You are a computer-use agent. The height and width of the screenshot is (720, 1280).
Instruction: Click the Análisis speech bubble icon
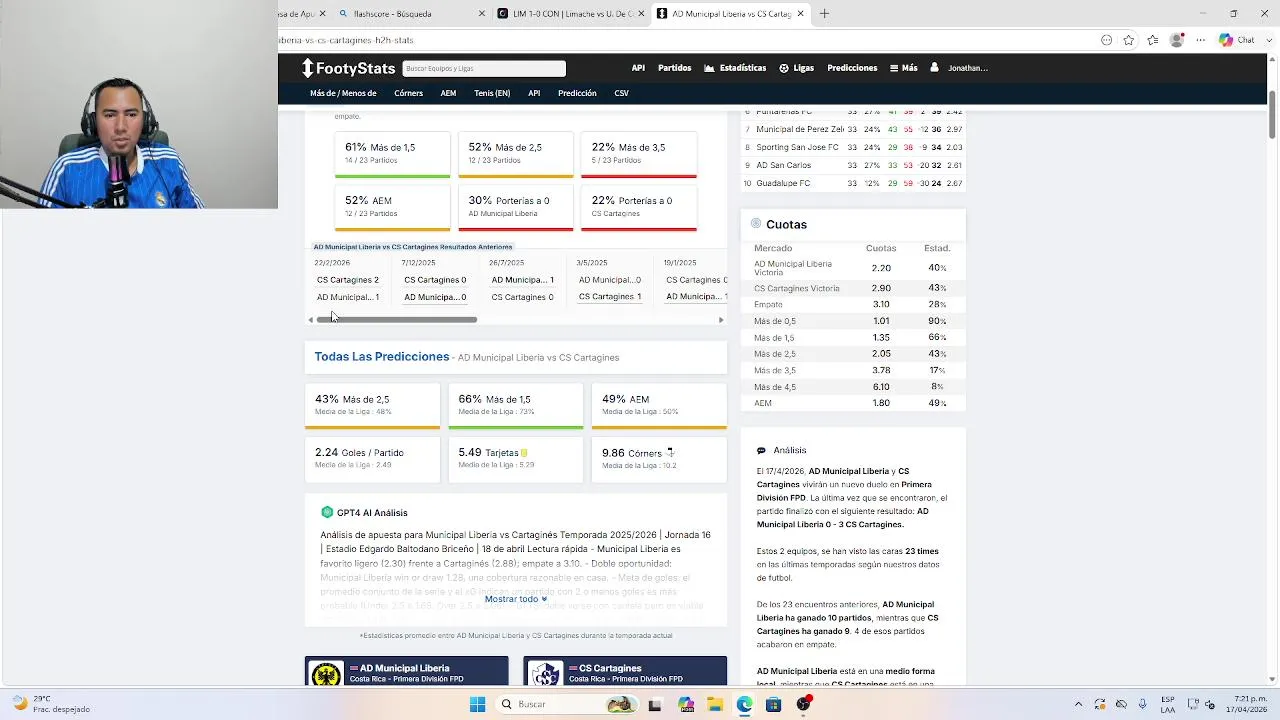761,451
